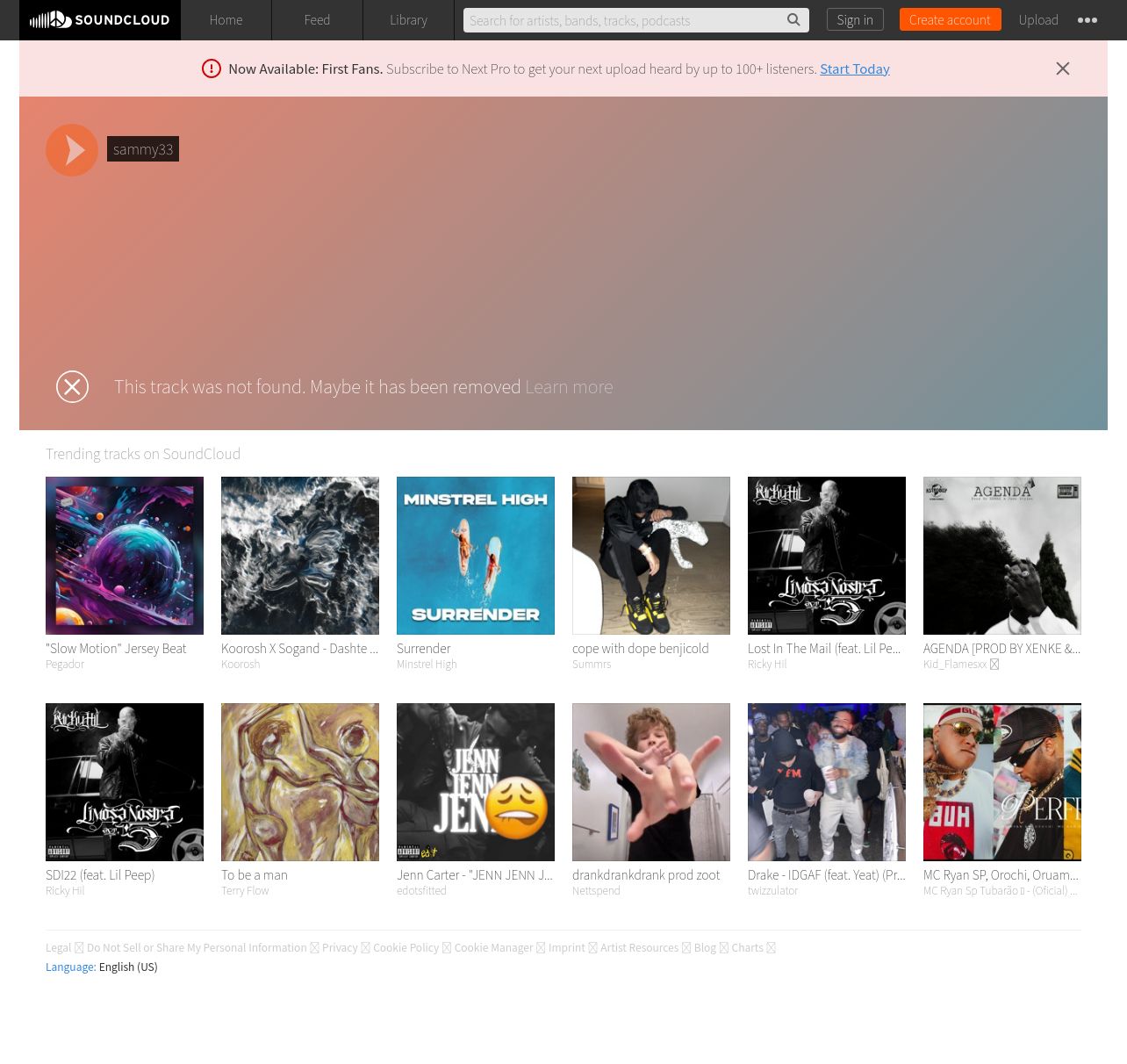1127x1064 pixels.
Task: Open artist edotsfitted
Action: [x=421, y=891]
